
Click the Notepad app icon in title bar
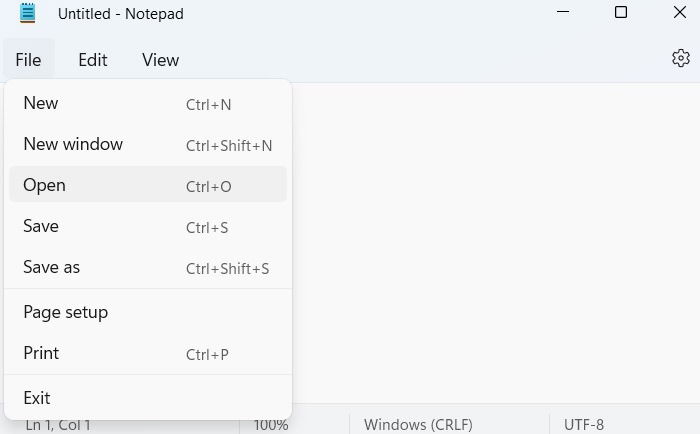pos(27,14)
